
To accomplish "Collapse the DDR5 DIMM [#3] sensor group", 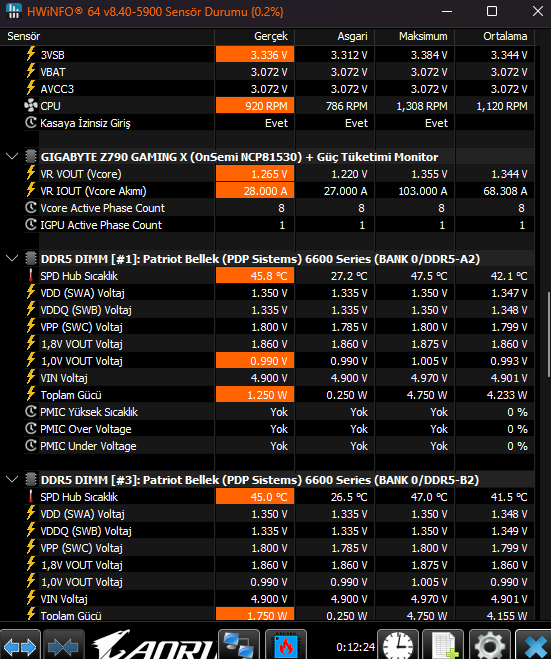I will tap(12, 480).
